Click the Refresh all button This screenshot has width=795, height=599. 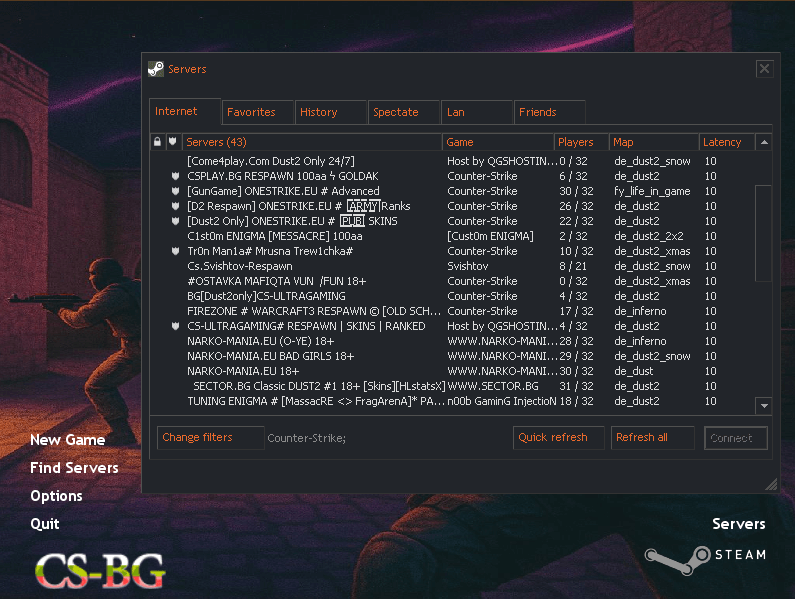[653, 438]
